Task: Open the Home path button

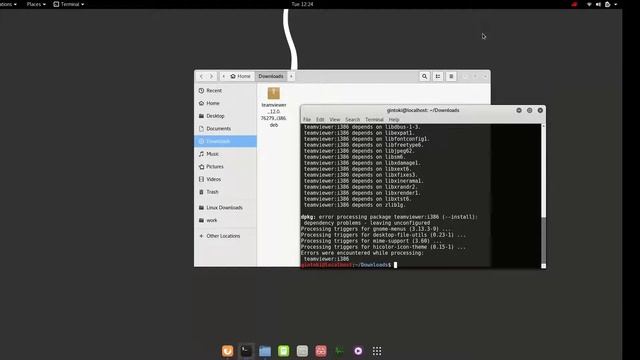Action: [x=241, y=76]
